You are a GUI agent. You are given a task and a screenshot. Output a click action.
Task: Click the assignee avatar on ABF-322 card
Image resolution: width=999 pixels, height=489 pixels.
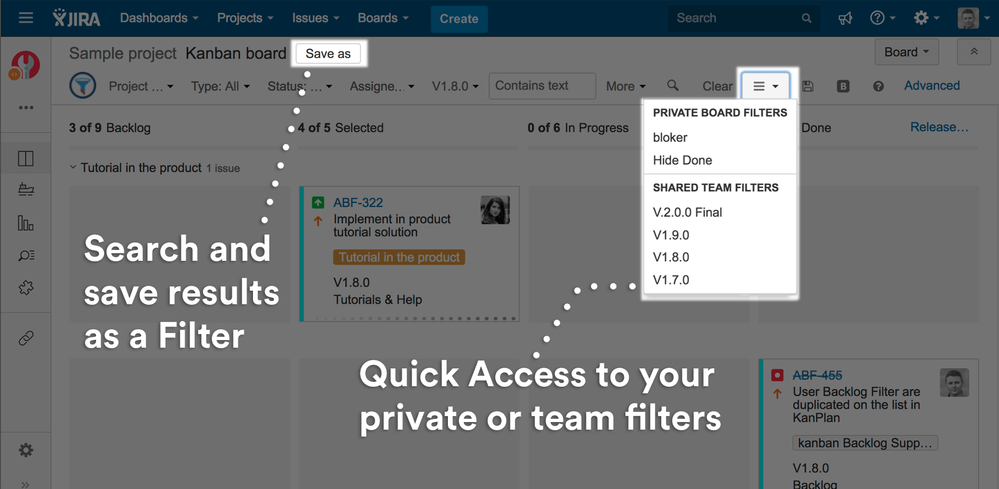click(495, 209)
